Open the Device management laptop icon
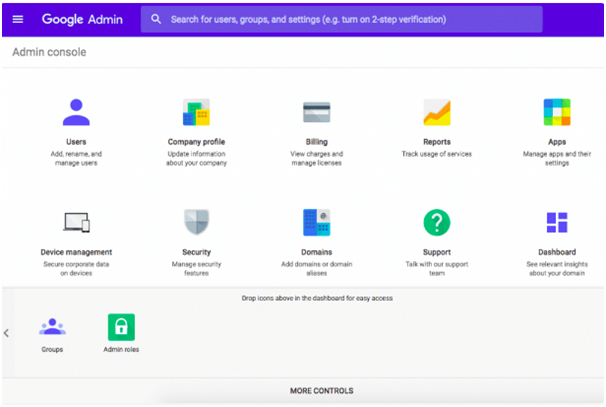 [76, 222]
